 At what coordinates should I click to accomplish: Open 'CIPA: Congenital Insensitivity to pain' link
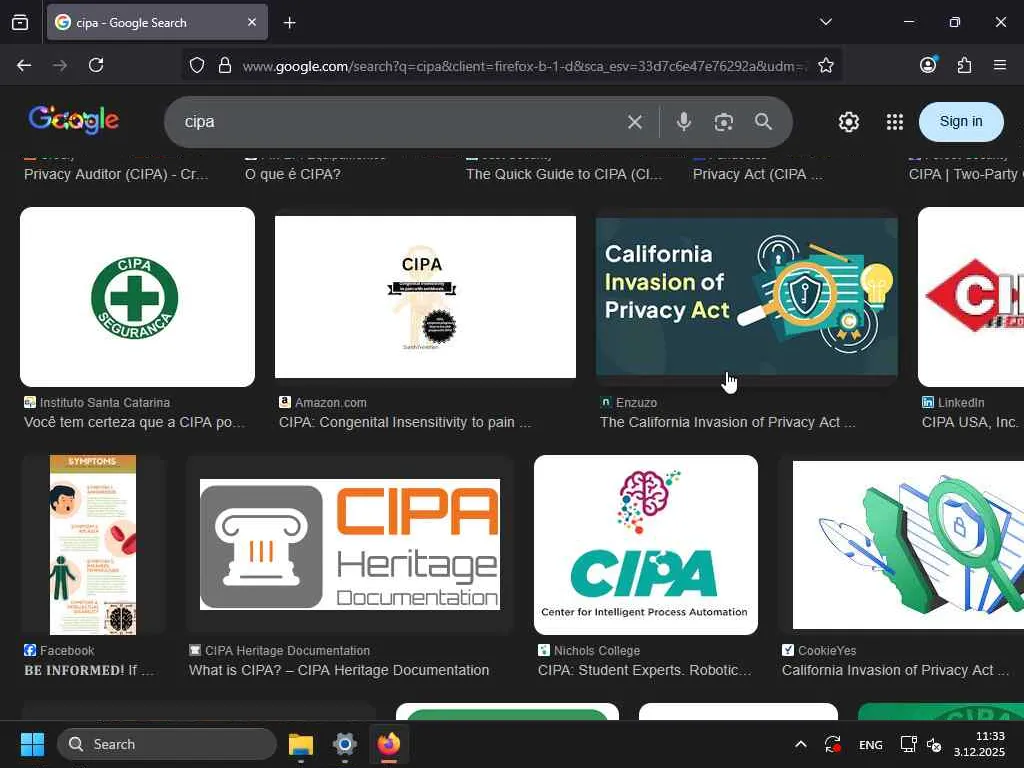(x=405, y=423)
